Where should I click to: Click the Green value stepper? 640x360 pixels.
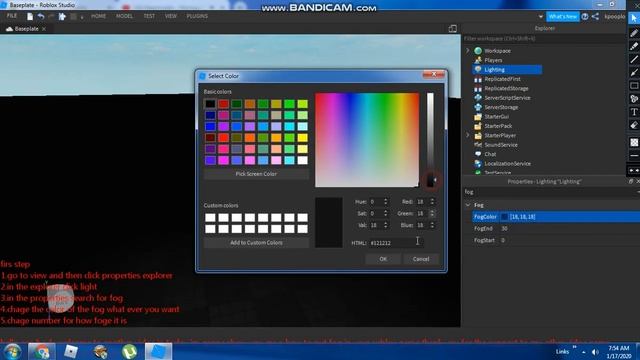click(x=432, y=213)
